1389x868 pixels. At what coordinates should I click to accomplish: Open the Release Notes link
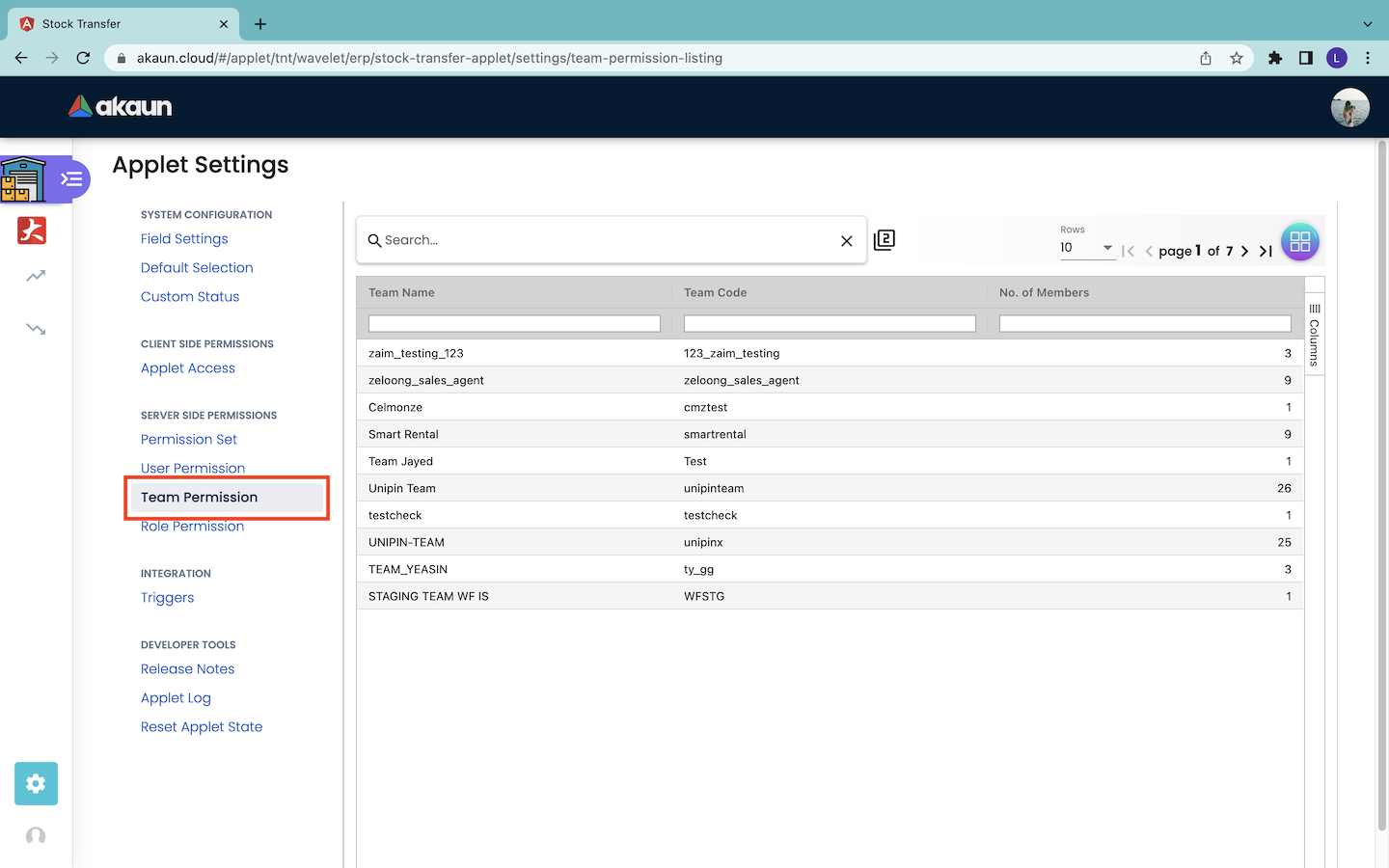[187, 669]
